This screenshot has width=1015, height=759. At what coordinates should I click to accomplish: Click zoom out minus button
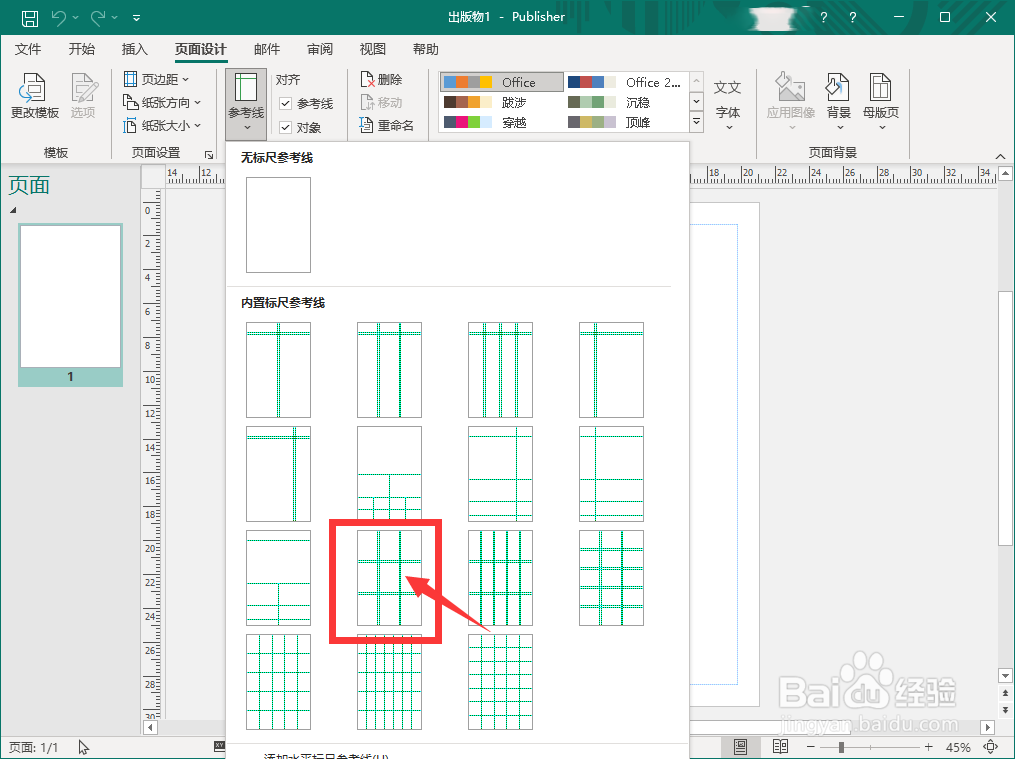pyautogui.click(x=810, y=747)
